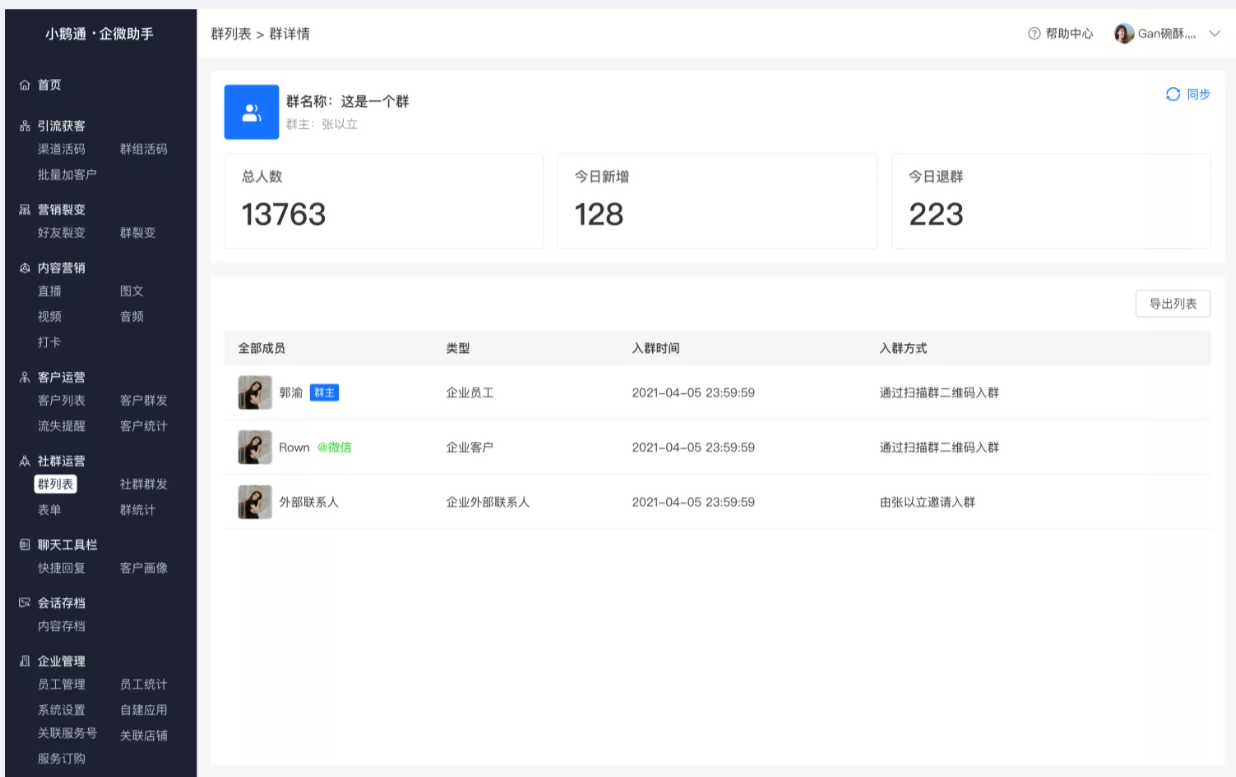Image resolution: width=1236 pixels, height=777 pixels.
Task: Click the 同步 refresh icon
Action: (1173, 94)
